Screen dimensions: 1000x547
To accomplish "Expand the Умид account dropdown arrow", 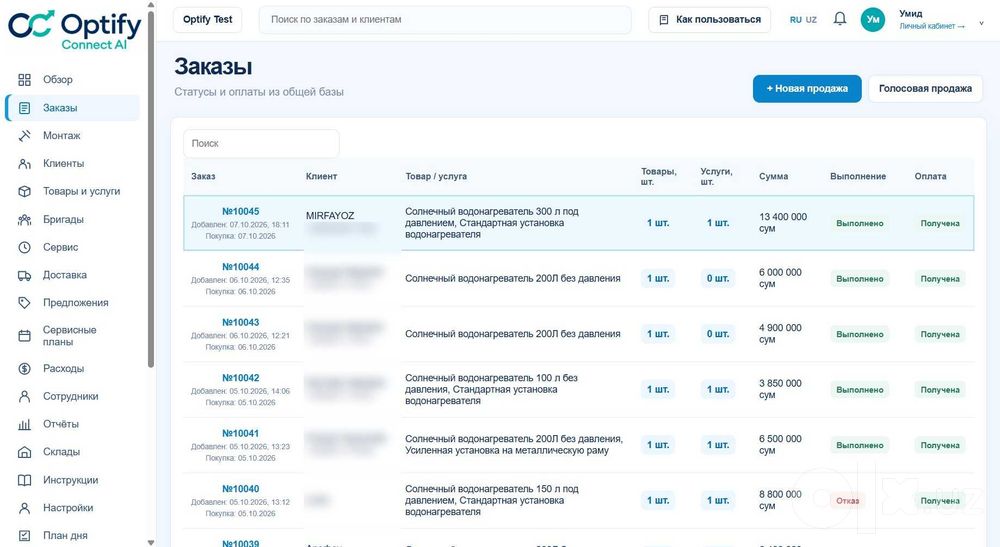I will (x=982, y=23).
